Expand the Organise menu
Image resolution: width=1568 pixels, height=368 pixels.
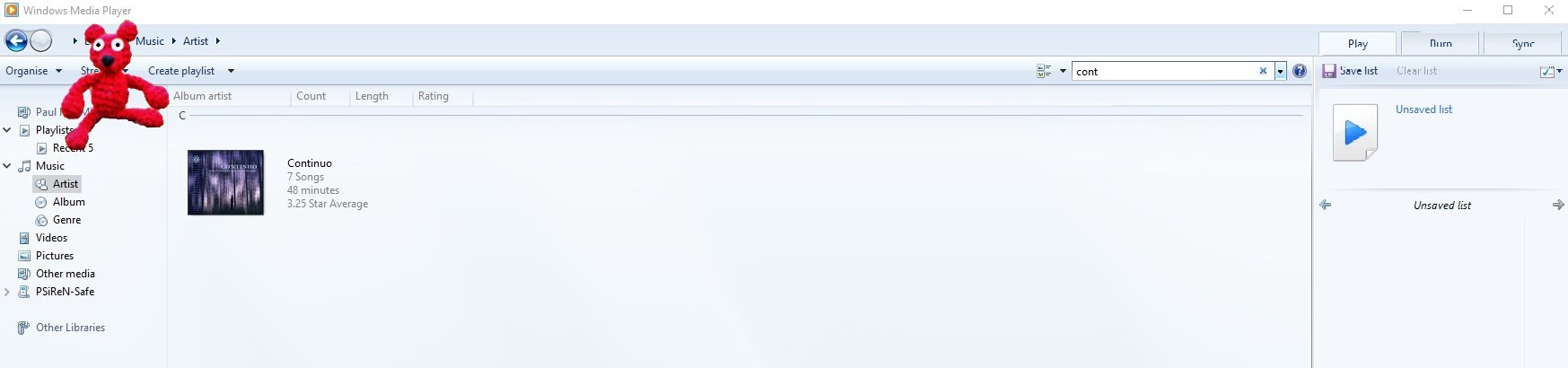click(33, 71)
